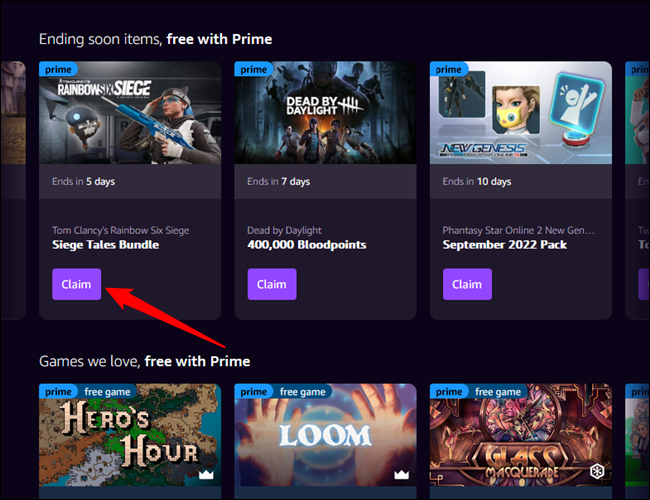Viewport: 650px width, 500px height.
Task: Click the Dead by Daylight game name text
Action: tap(284, 231)
